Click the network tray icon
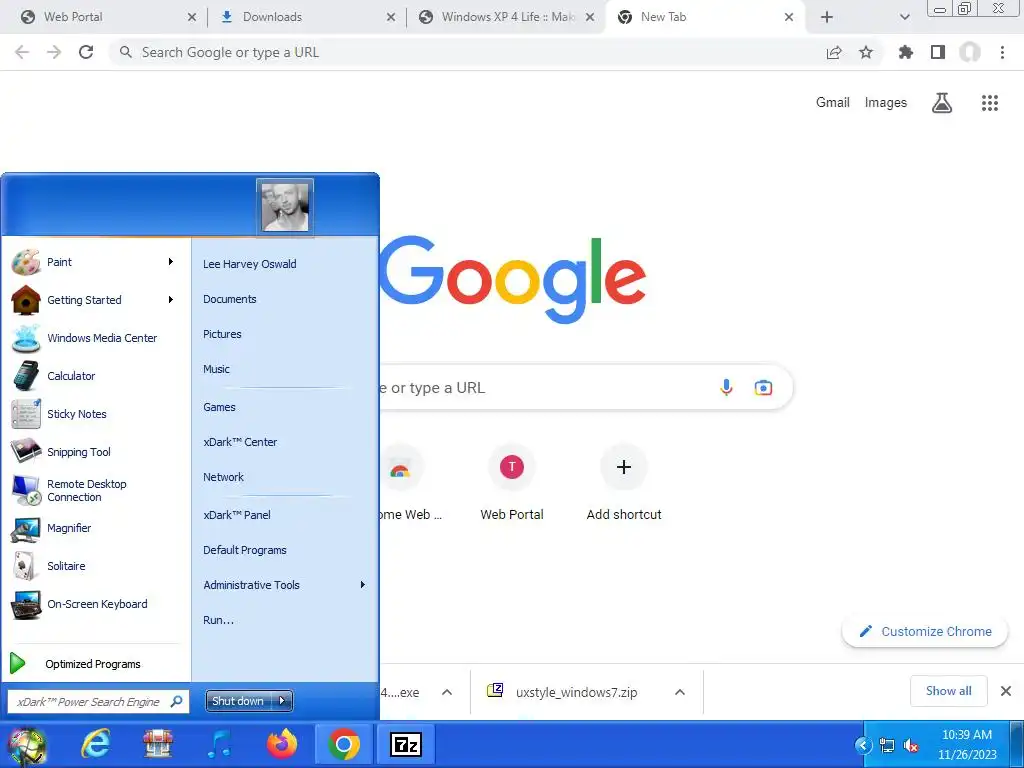Viewport: 1024px width, 768px height. (887, 745)
